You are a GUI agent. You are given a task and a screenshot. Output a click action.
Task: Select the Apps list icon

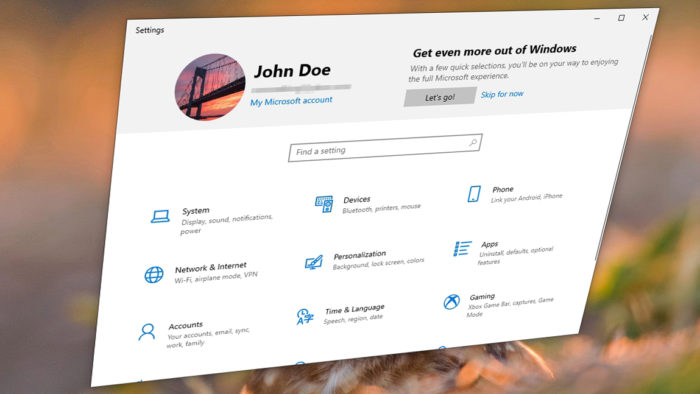coord(462,249)
